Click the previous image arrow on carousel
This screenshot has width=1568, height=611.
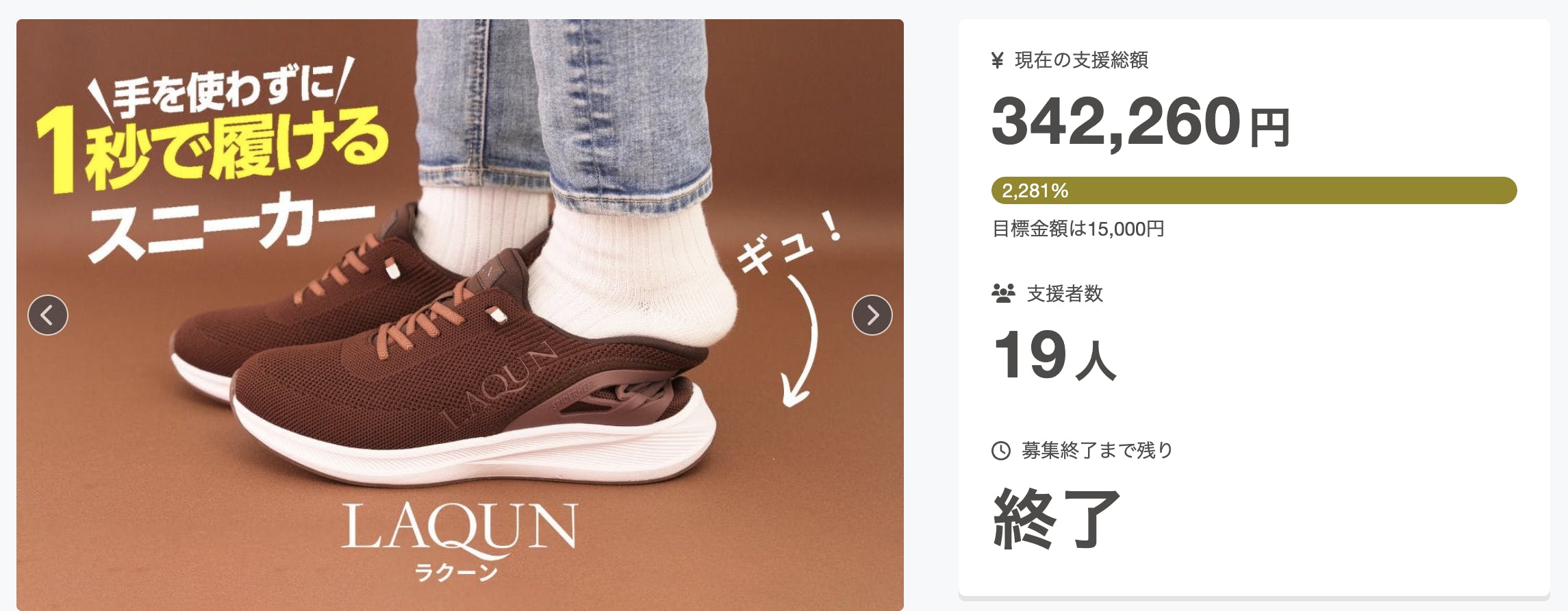click(x=48, y=315)
